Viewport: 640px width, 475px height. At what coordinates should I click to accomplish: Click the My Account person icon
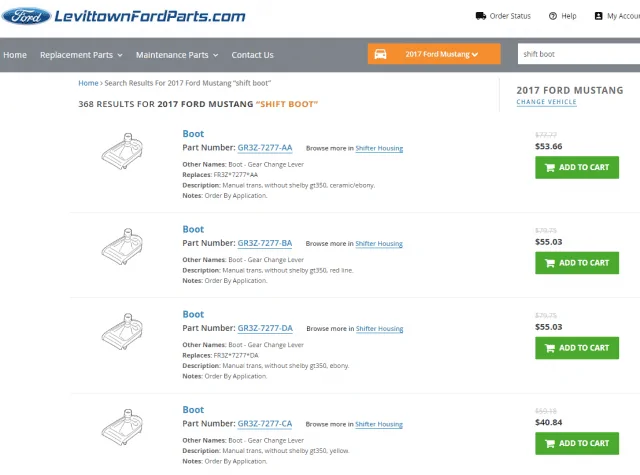(598, 16)
